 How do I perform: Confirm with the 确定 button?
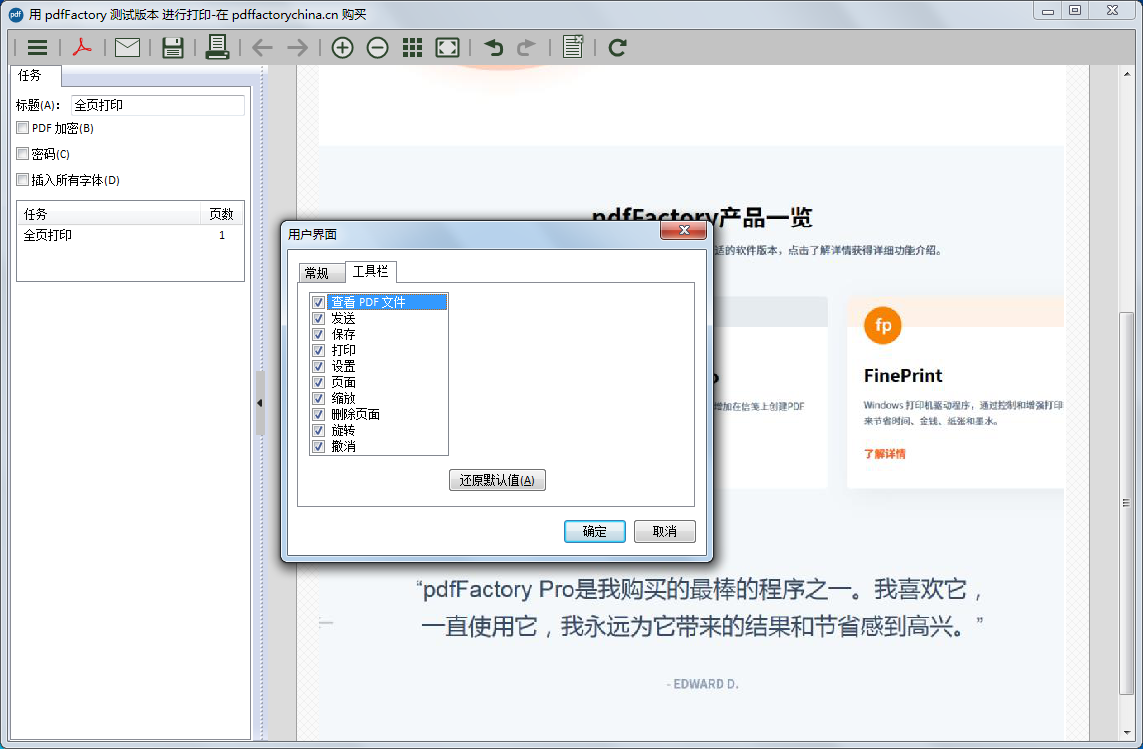click(595, 531)
